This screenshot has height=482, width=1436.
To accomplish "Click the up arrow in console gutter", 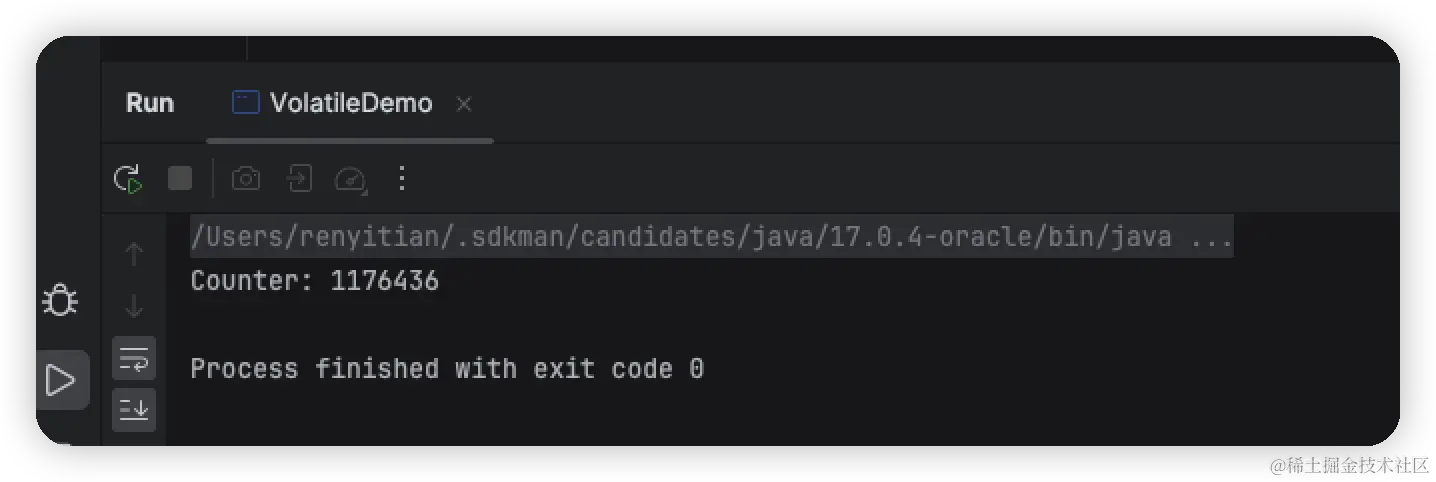I will pos(134,255).
